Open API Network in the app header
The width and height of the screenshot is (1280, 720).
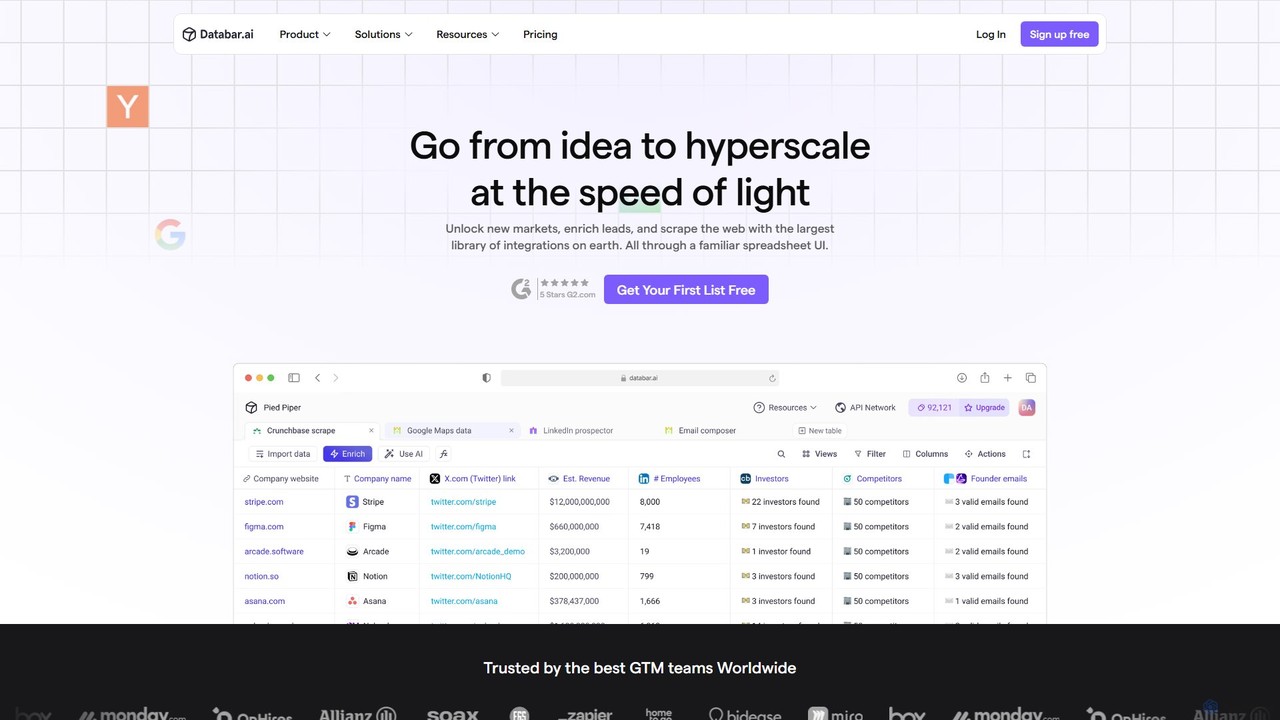coord(866,407)
